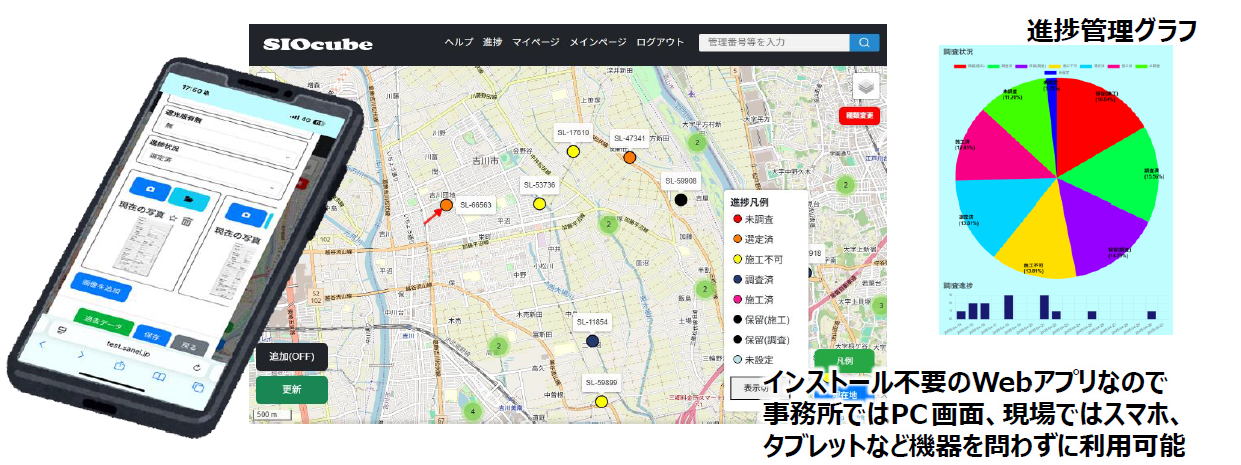1241x465 pixels.
Task: Tap the blue folder button on phone
Action: [x=189, y=198]
